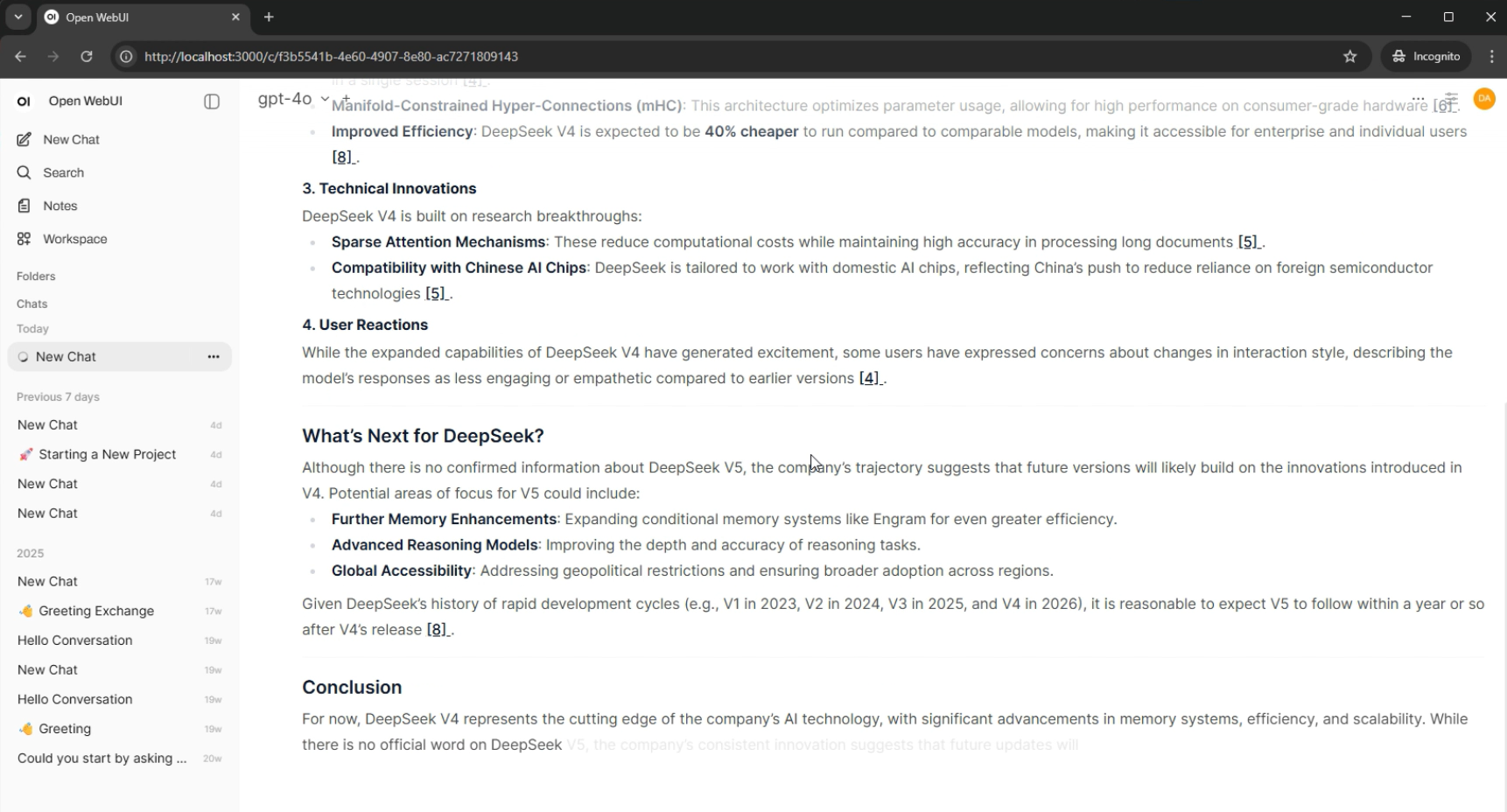This screenshot has height=812, width=1507.
Task: Open citation link [5] about sparse attention
Action: [x=1247, y=241]
